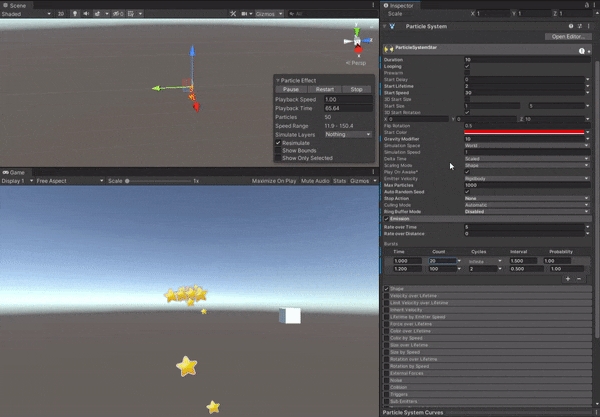This screenshot has height=417, width=600.
Task: Toggle the Shape module checkbox
Action: pyautogui.click(x=386, y=289)
